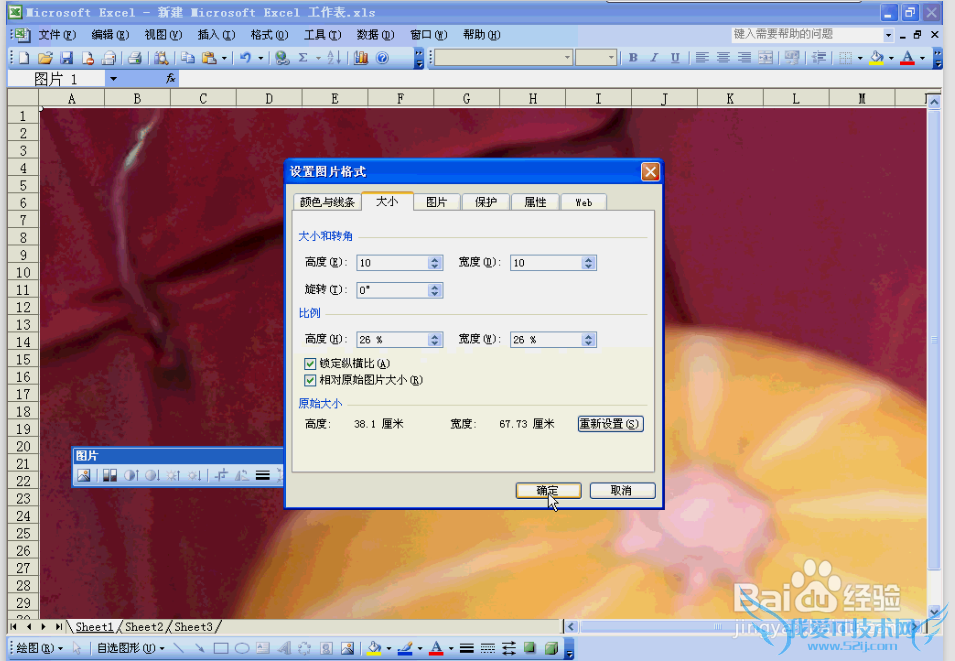Click the 键入需要帮助的问题 help box
This screenshot has width=955, height=661.
[x=807, y=35]
